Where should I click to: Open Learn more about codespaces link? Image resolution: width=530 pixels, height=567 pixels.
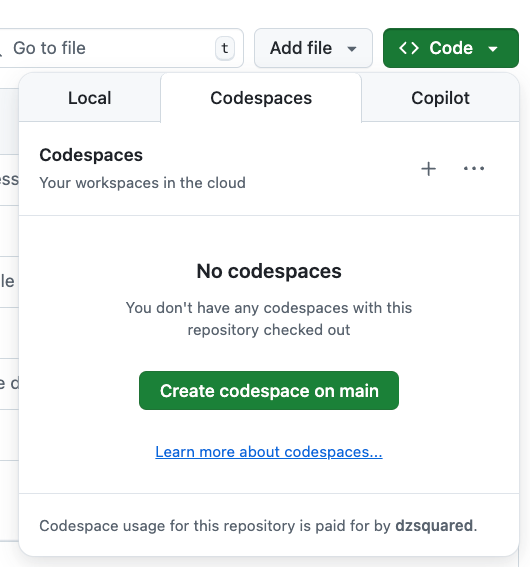(269, 452)
